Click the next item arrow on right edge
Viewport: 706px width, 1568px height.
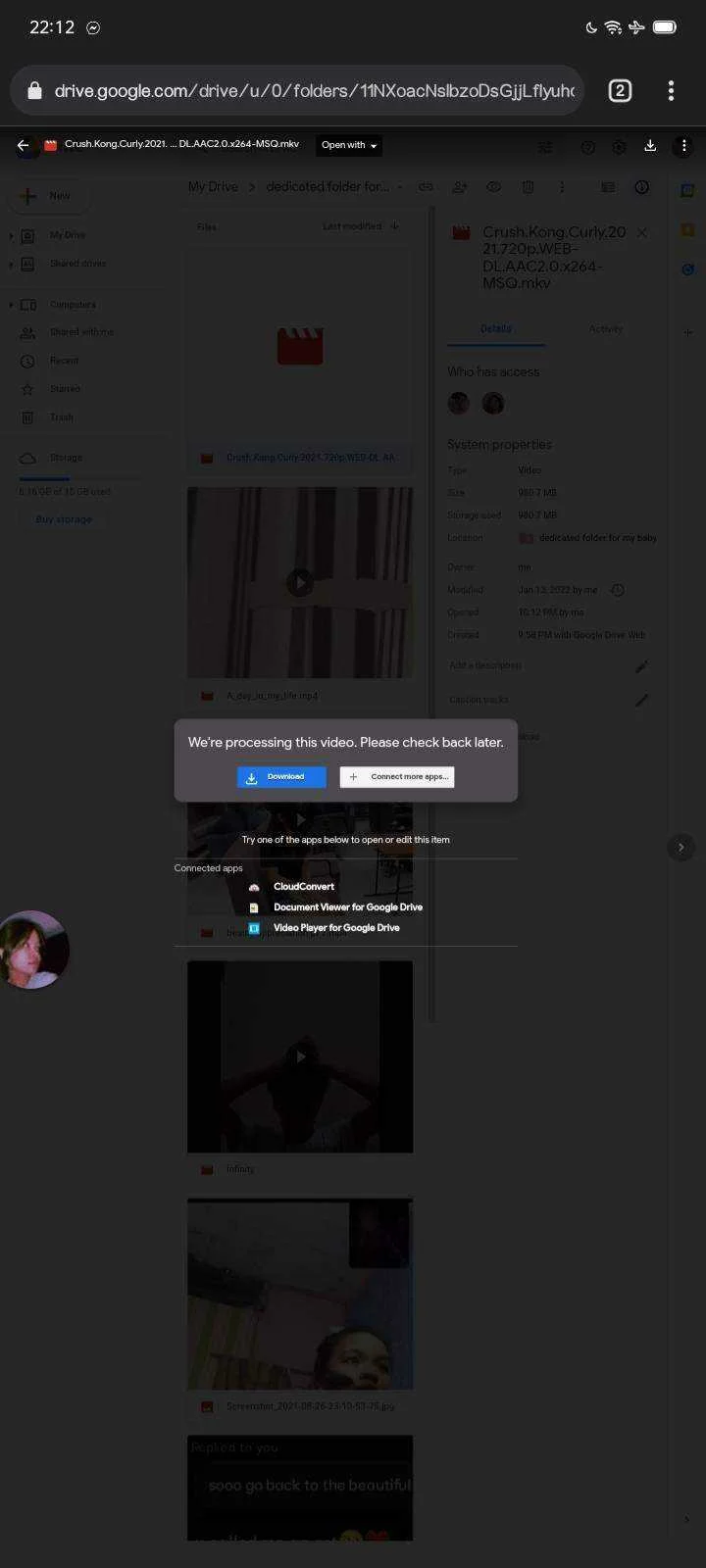(x=681, y=847)
